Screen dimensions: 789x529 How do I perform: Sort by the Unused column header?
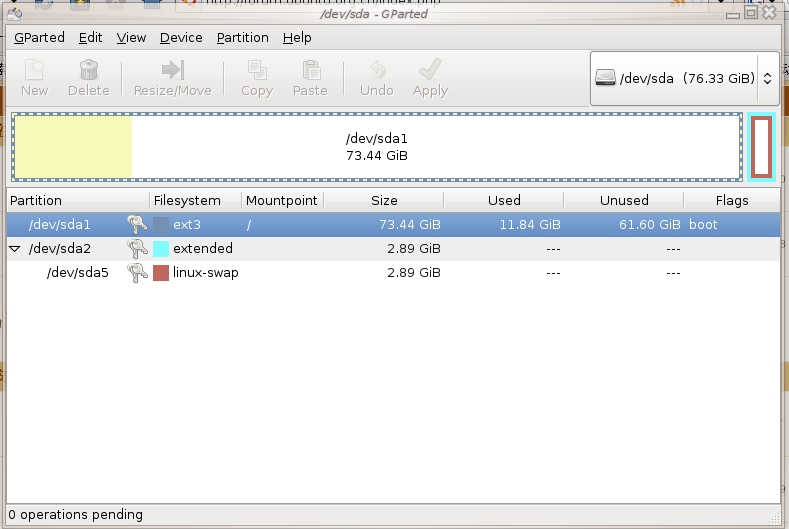tap(624, 200)
